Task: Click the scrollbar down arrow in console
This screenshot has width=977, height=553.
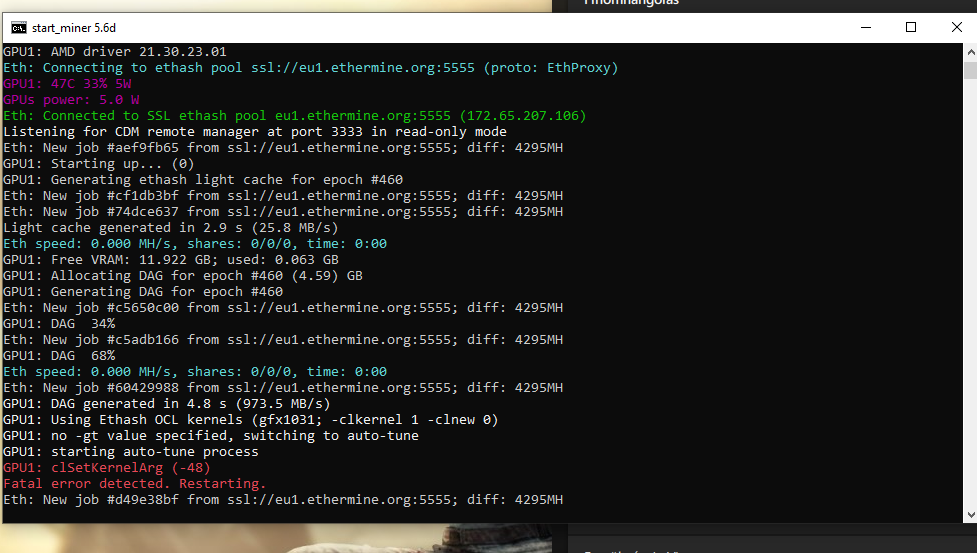Action: 970,514
